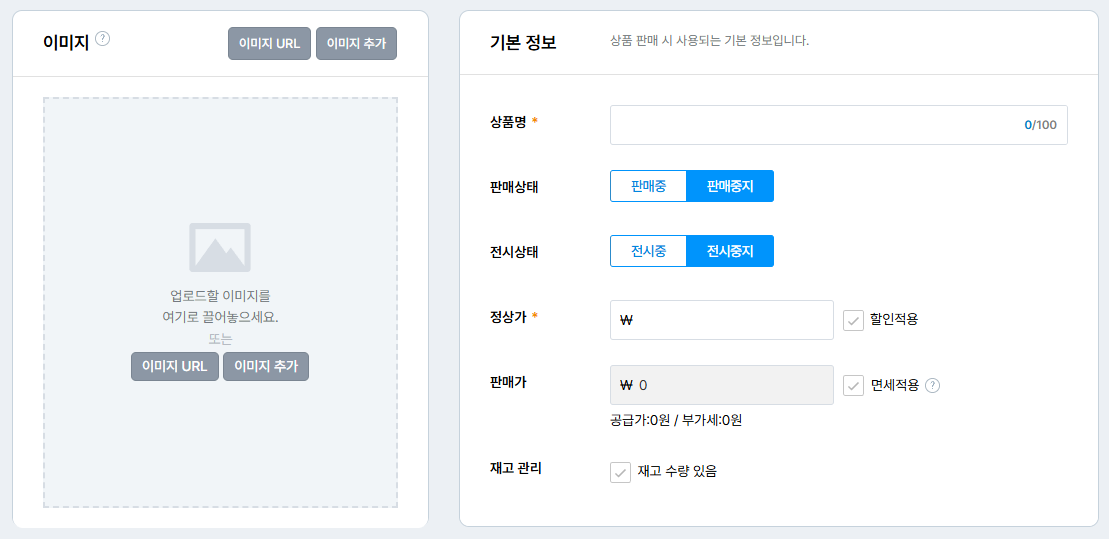The image size is (1109, 539).
Task: Click the picture placeholder icon in upload area
Action: tap(220, 247)
